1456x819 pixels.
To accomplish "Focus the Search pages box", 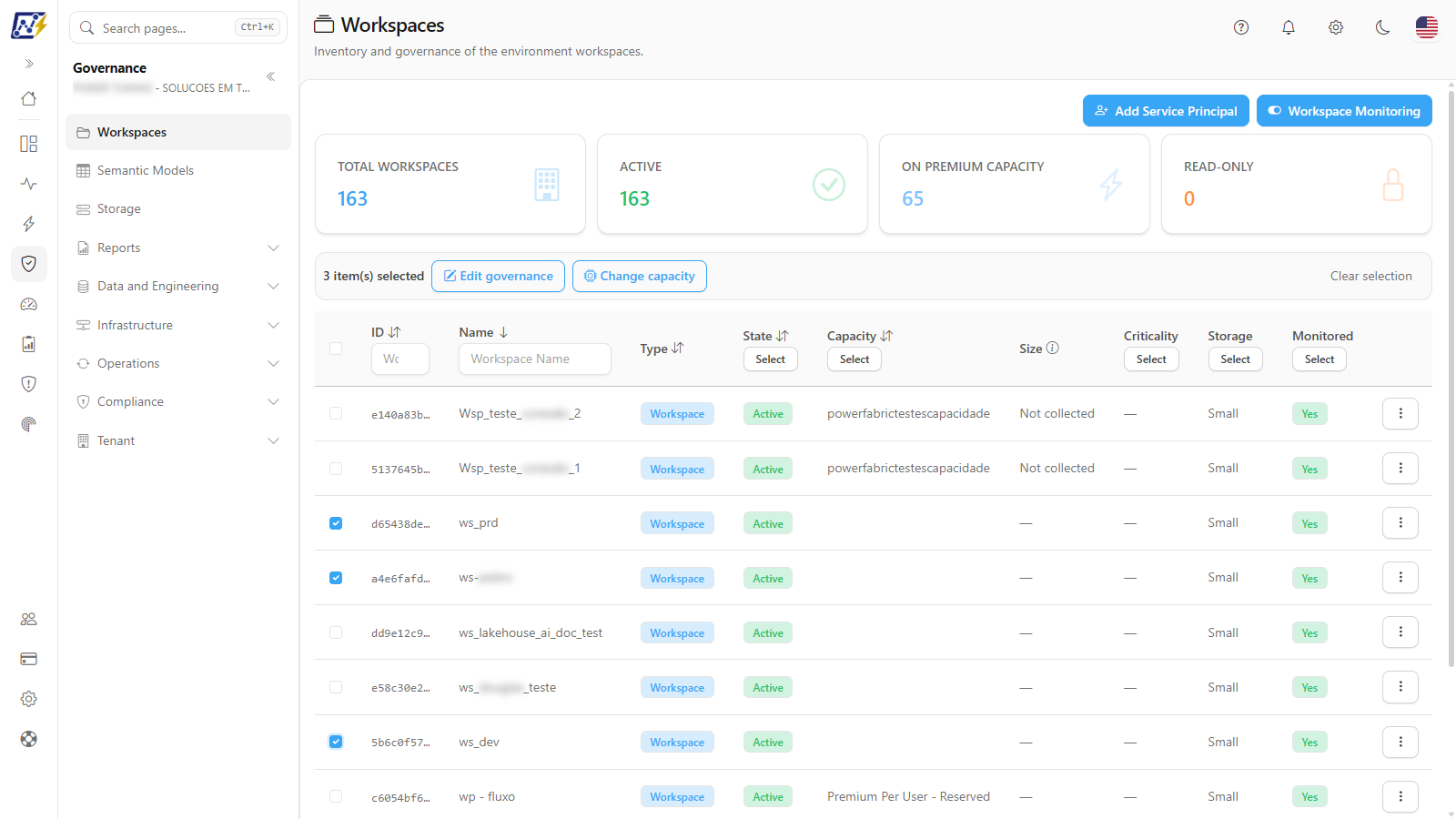I will (178, 27).
